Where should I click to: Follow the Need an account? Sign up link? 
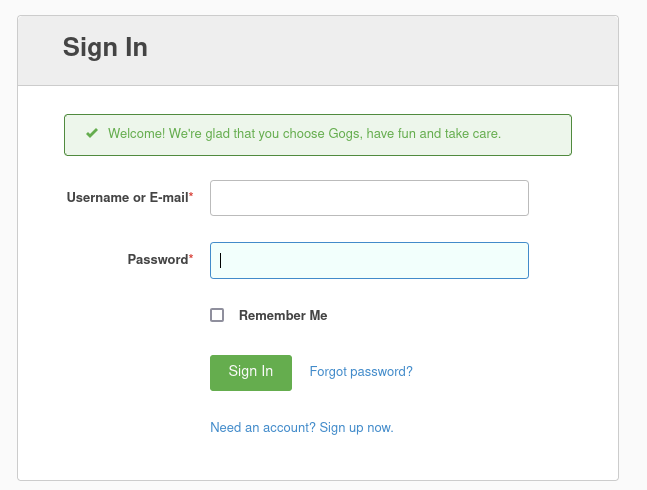301,427
